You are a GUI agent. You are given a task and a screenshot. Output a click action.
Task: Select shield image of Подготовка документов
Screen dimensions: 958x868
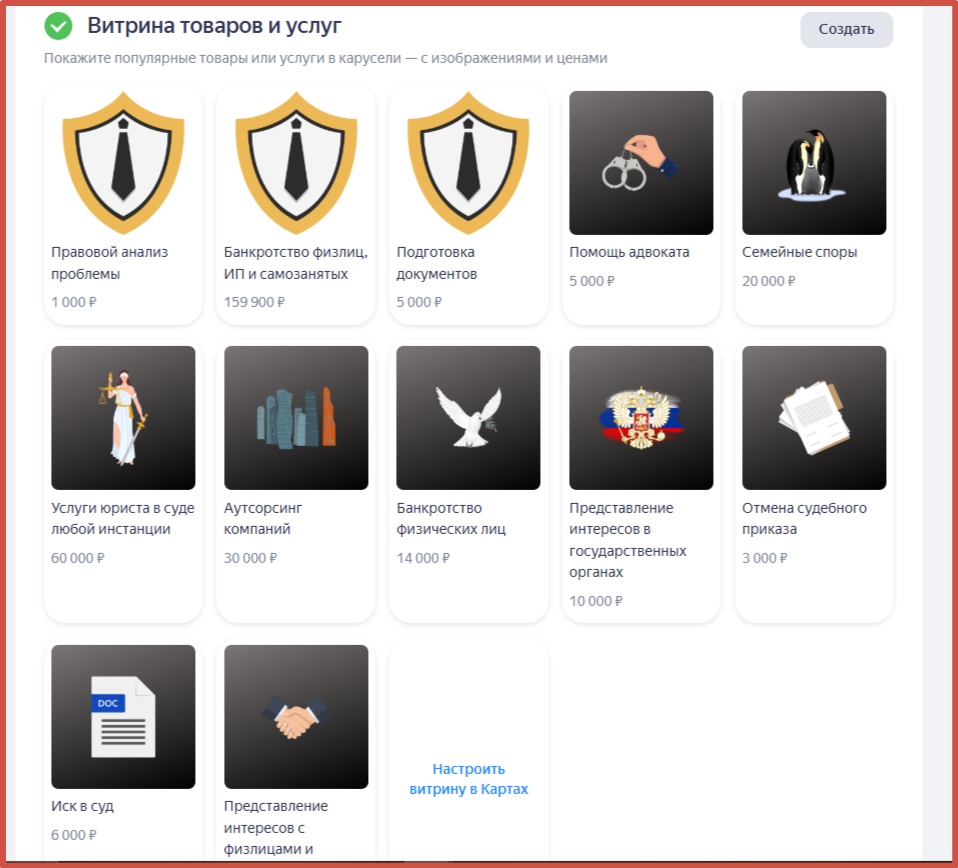click(469, 162)
